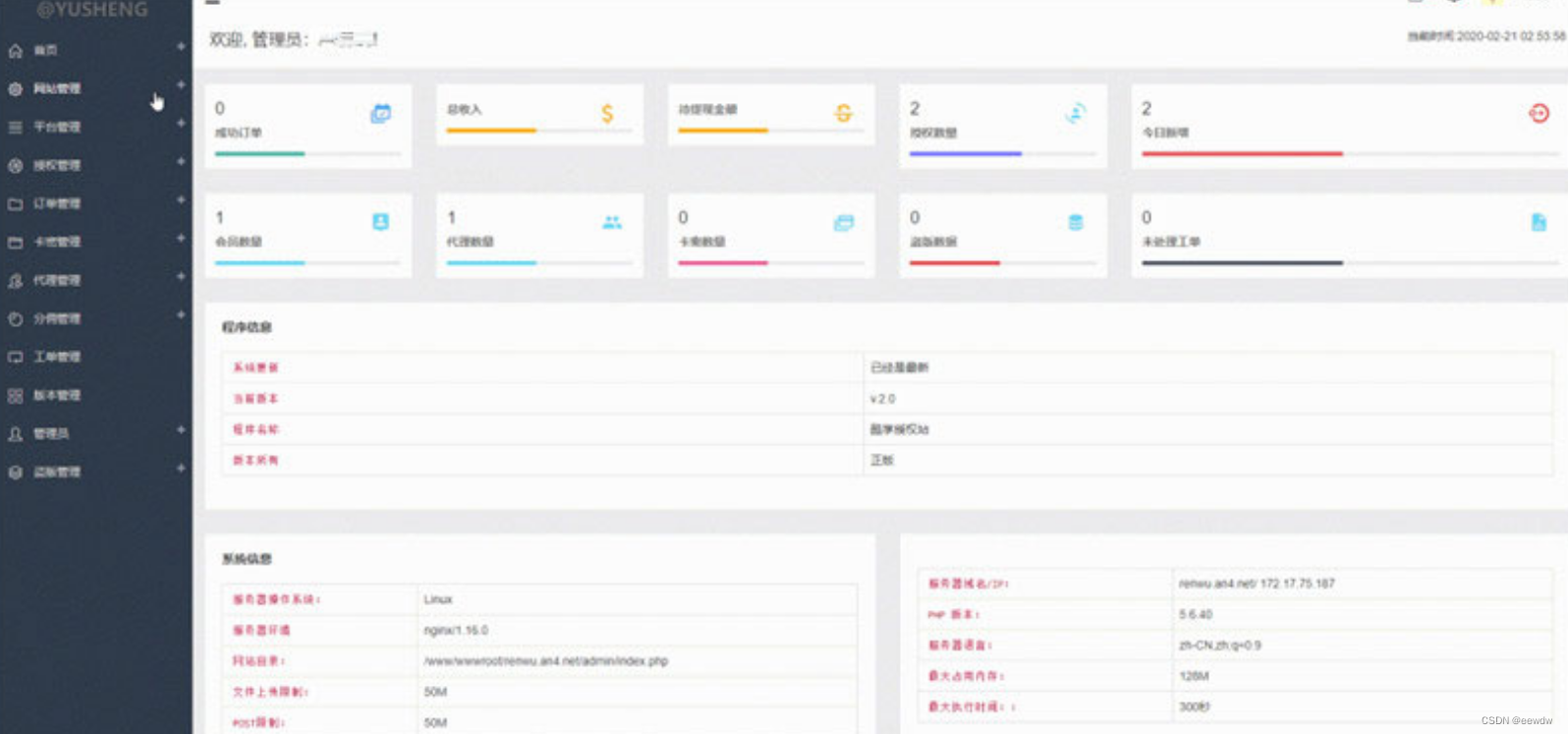Click the red circle icon on 今日新增 card
Image resolution: width=1568 pixels, height=734 pixels.
[1539, 114]
